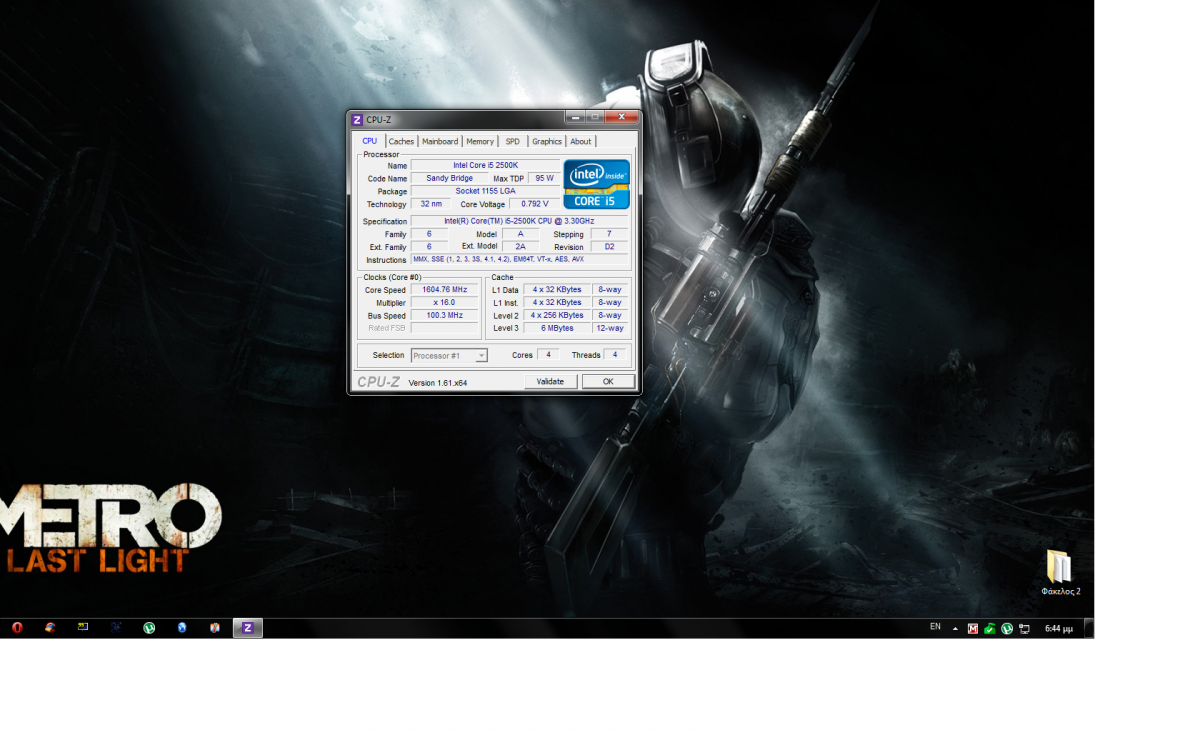The width and height of the screenshot is (1200, 750).
Task: Launch CCleaner from the taskbar
Action: click(50, 628)
